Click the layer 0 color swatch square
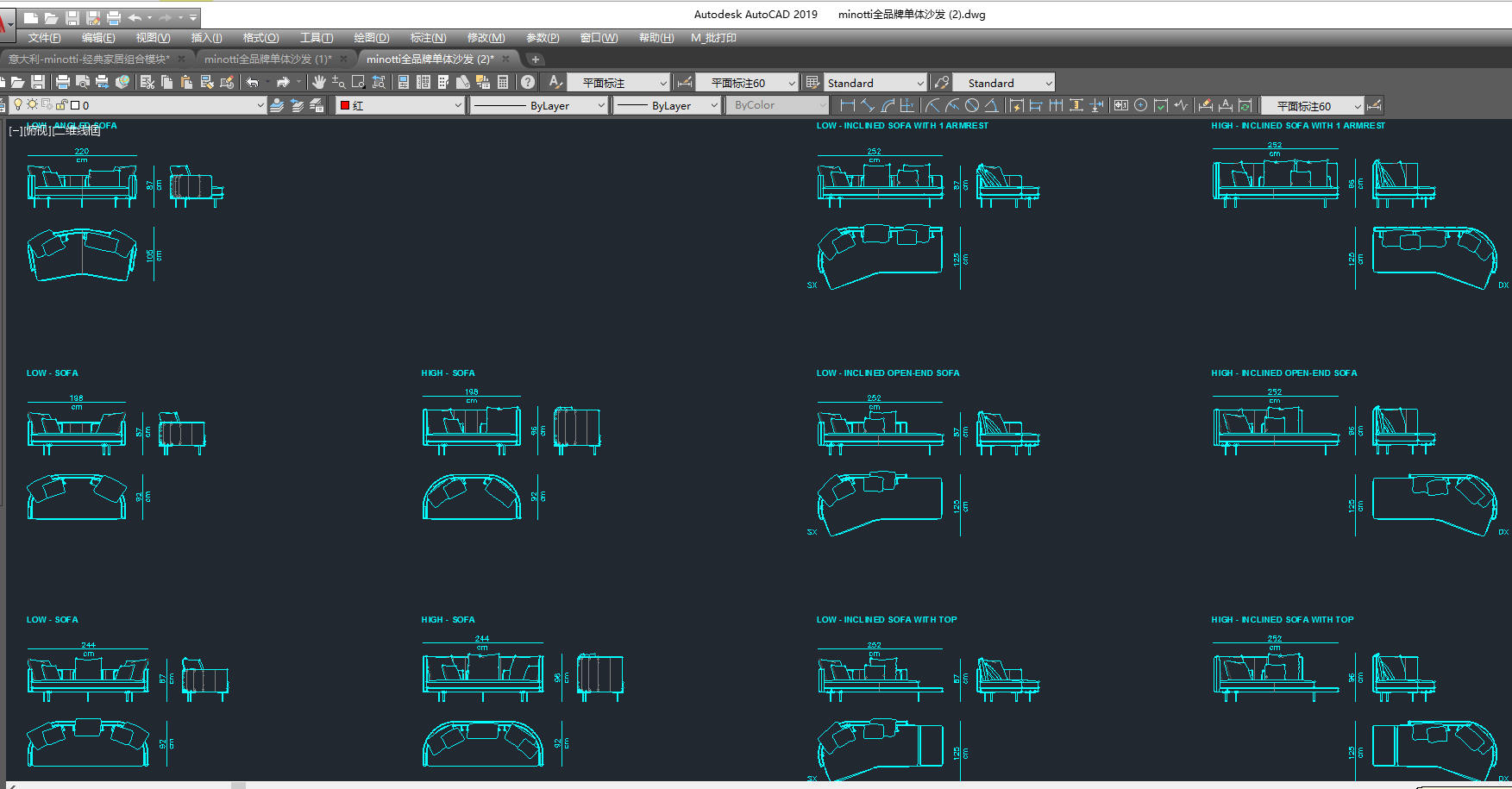 click(x=74, y=105)
